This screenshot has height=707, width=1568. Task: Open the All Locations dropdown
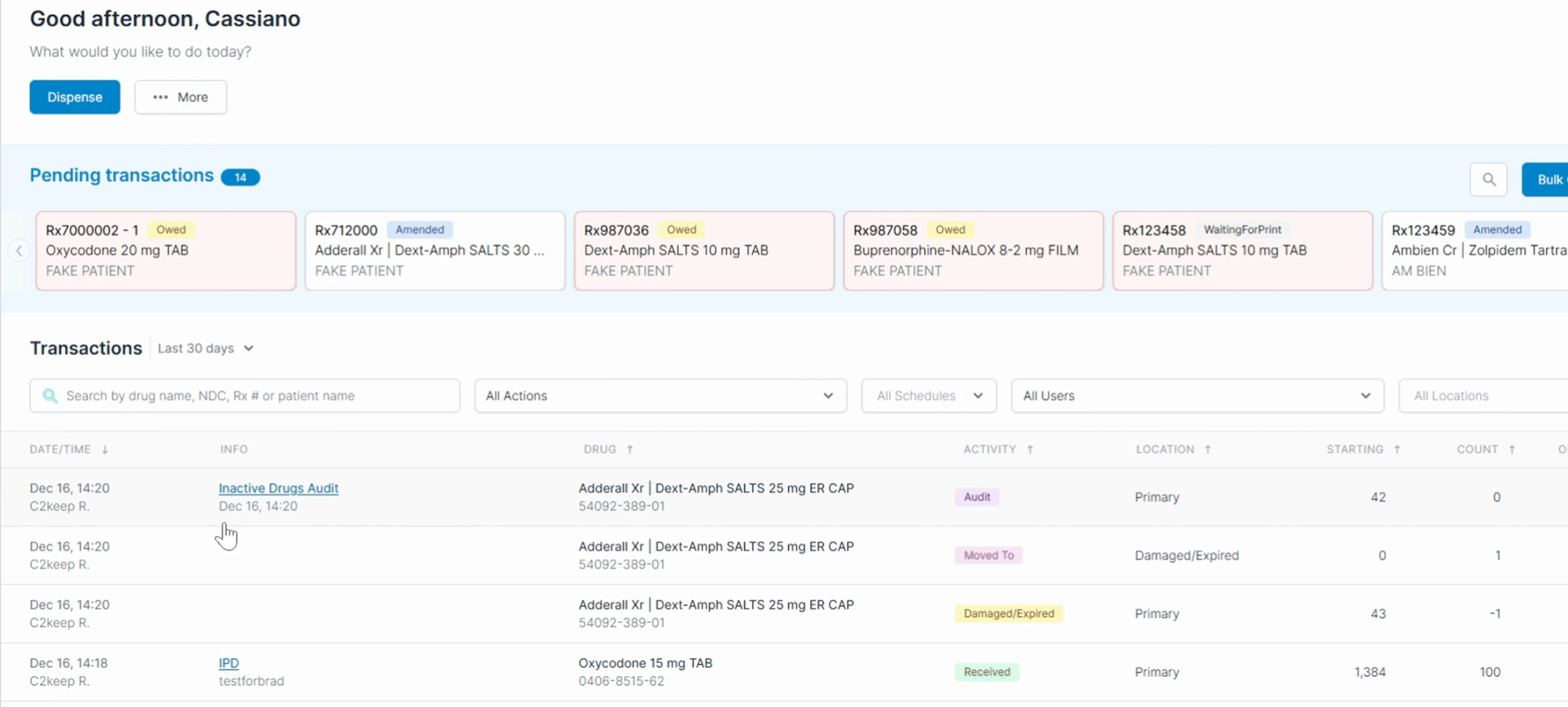coord(1484,395)
